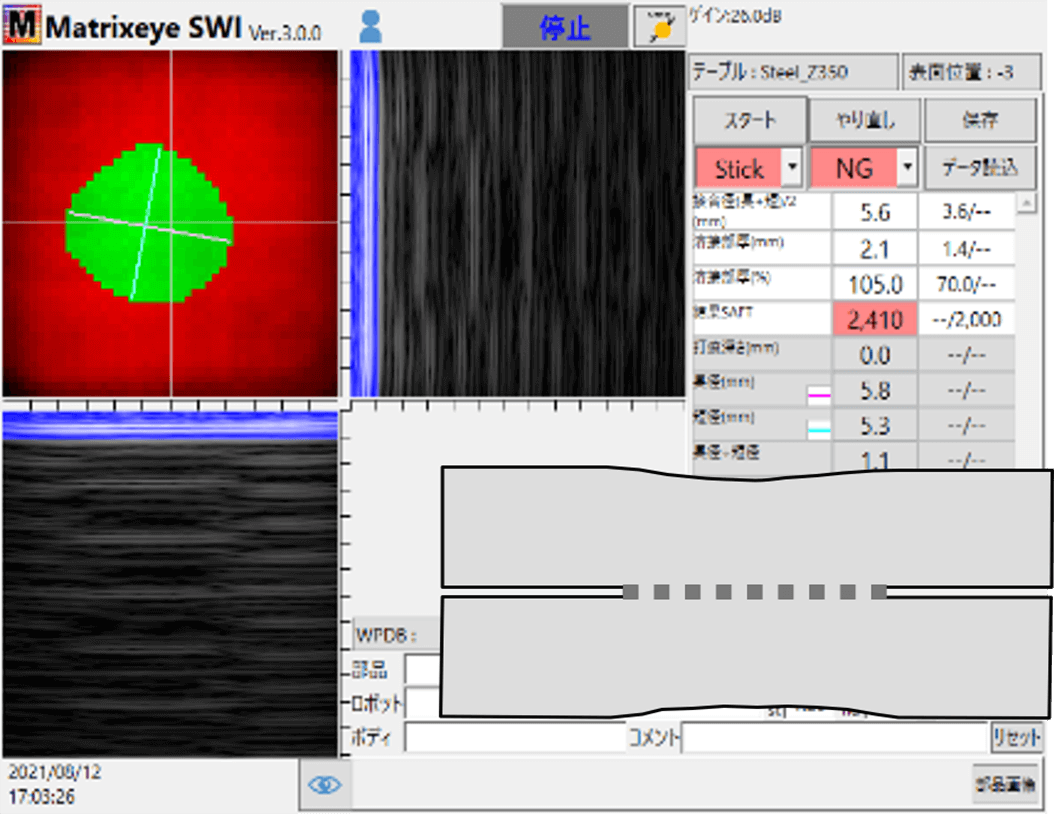Open the Stick dropdown arrow
Screen dimensions: 1054x814
point(791,168)
